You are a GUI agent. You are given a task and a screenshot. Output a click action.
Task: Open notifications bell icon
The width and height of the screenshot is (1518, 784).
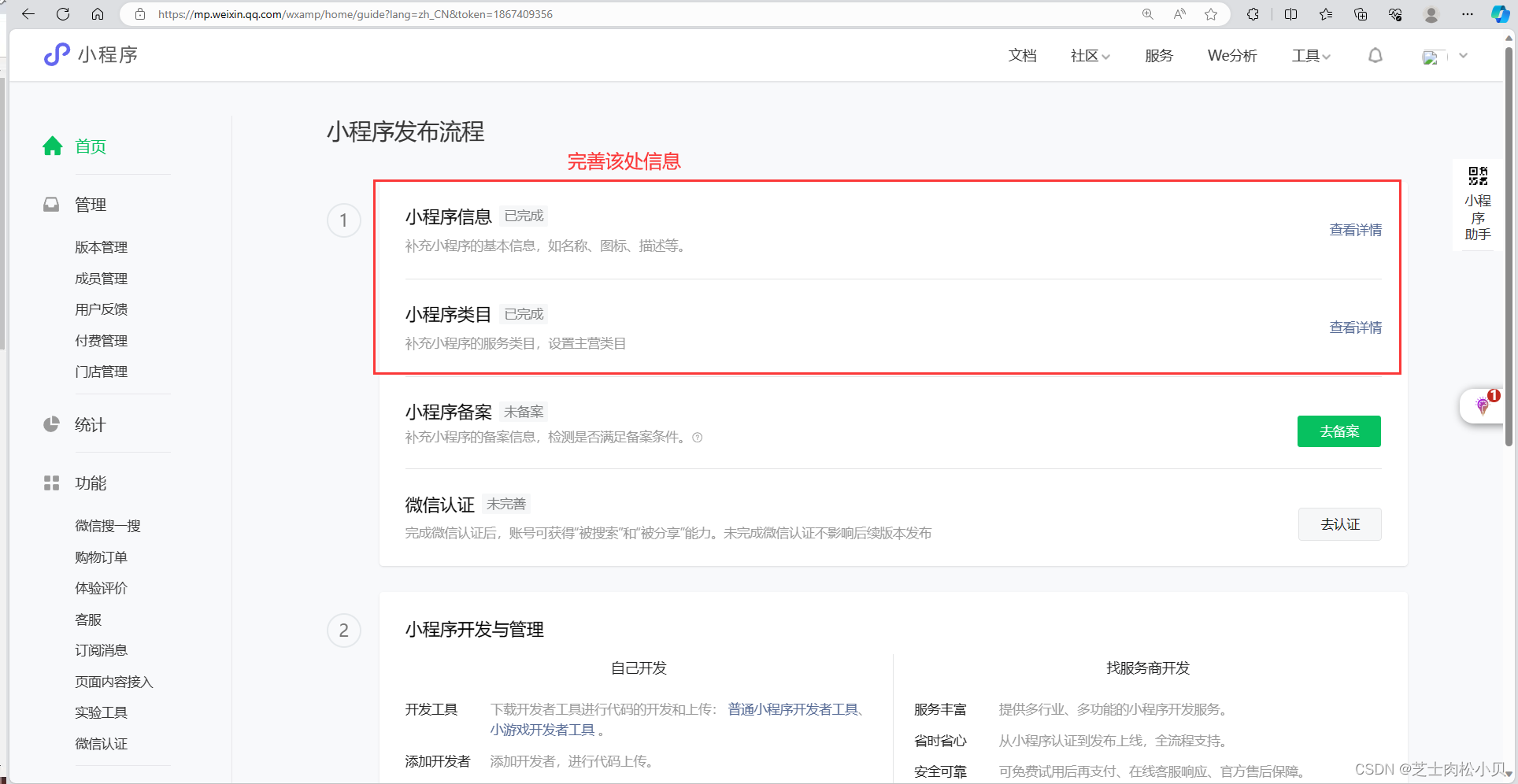tap(1375, 56)
